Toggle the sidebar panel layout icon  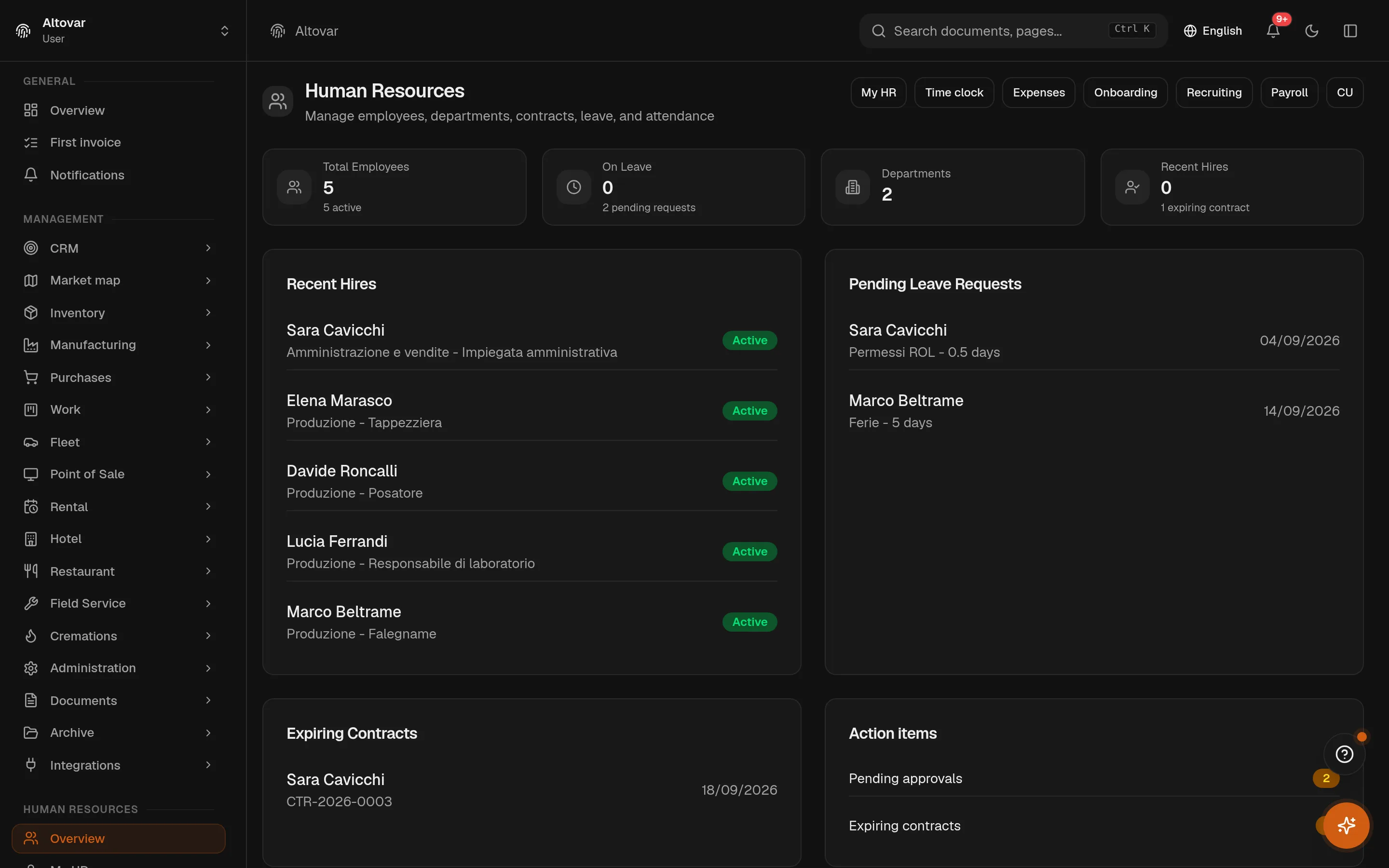[1350, 31]
